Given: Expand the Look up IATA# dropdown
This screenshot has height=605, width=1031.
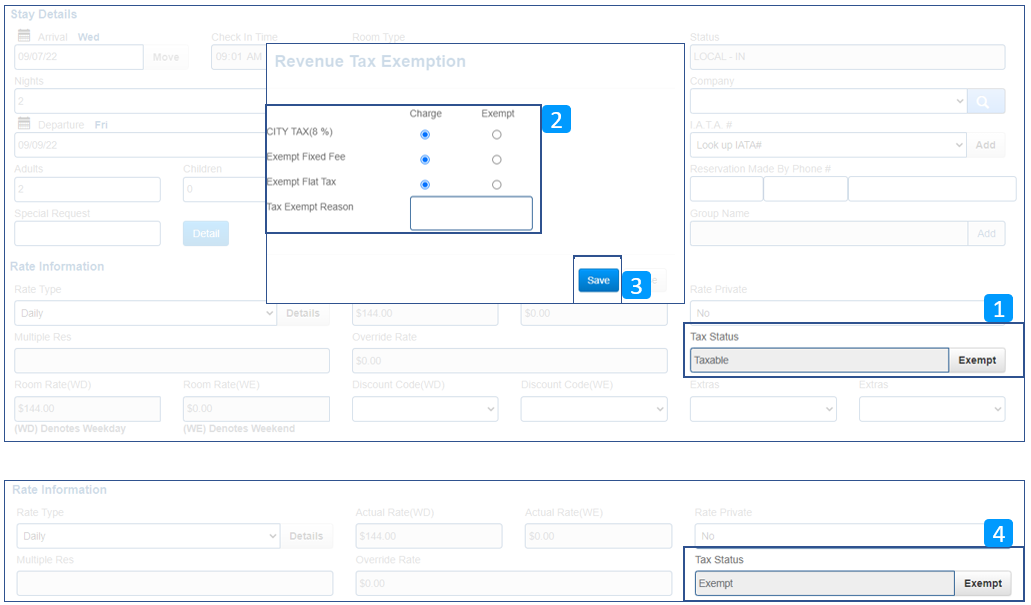Looking at the screenshot, I should [x=828, y=145].
